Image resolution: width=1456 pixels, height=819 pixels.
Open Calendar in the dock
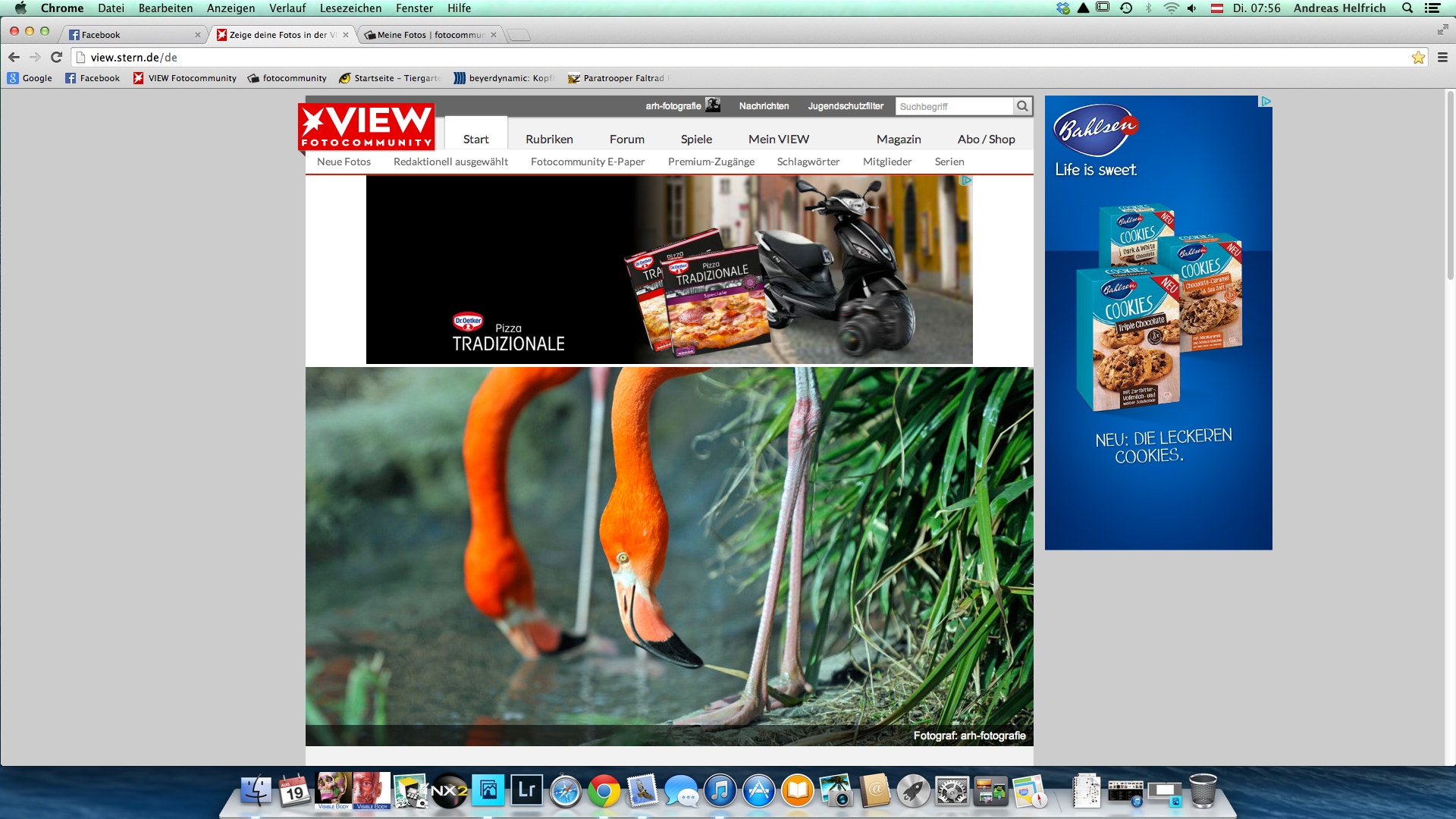pyautogui.click(x=294, y=791)
